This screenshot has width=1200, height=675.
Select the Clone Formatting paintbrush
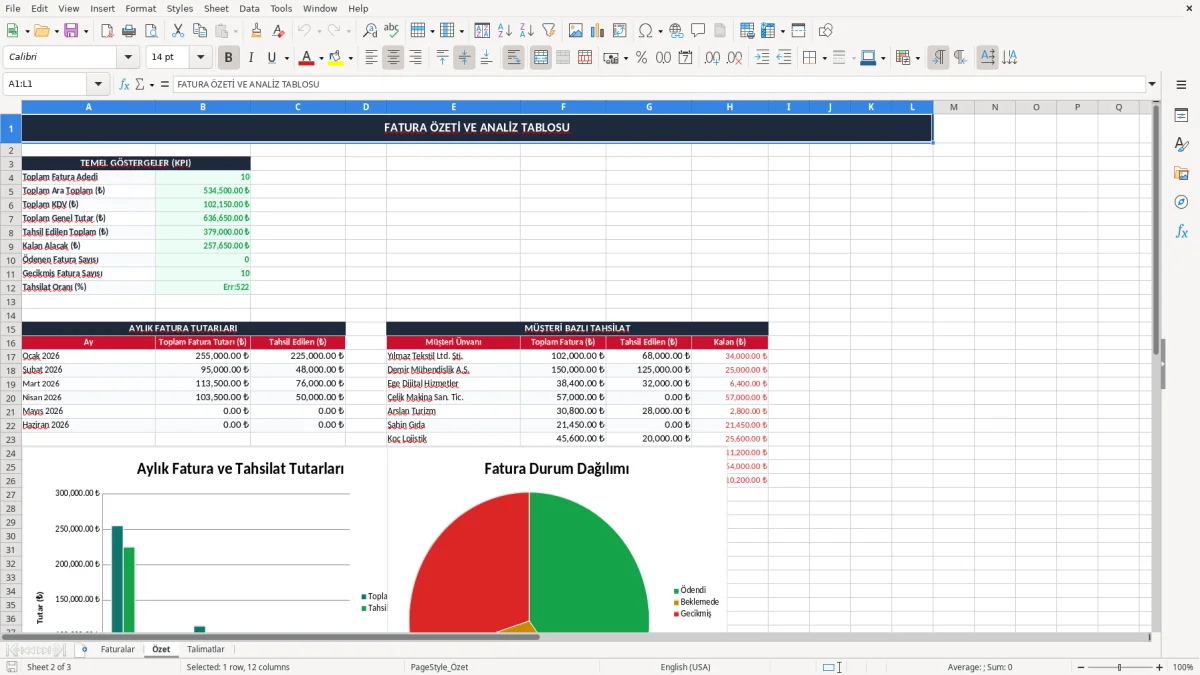click(256, 31)
